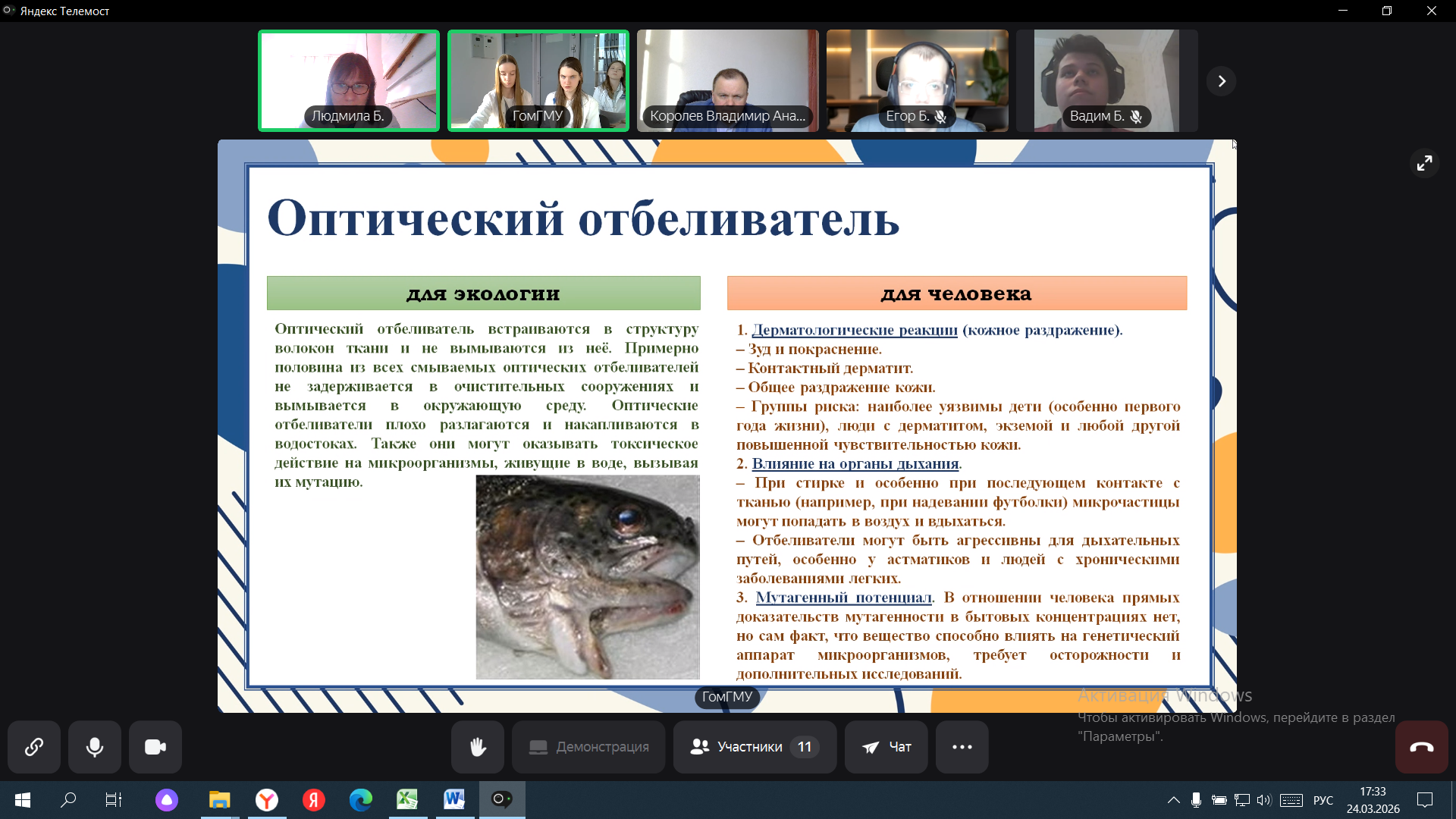Expand presentation to fullscreen

pos(1425,163)
